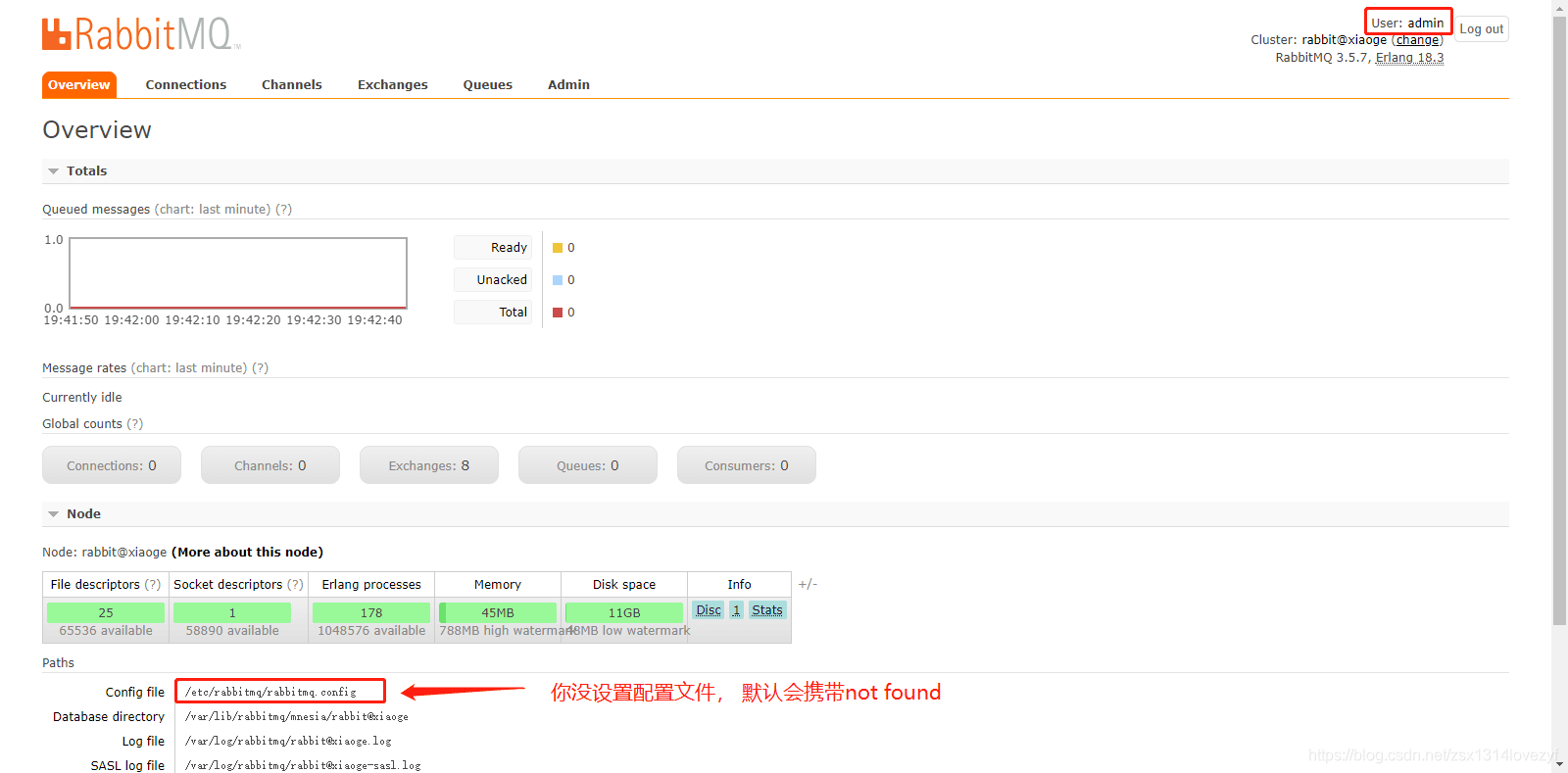This screenshot has width=1568, height=773.
Task: Click the '65536 available' text
Action: 106,631
